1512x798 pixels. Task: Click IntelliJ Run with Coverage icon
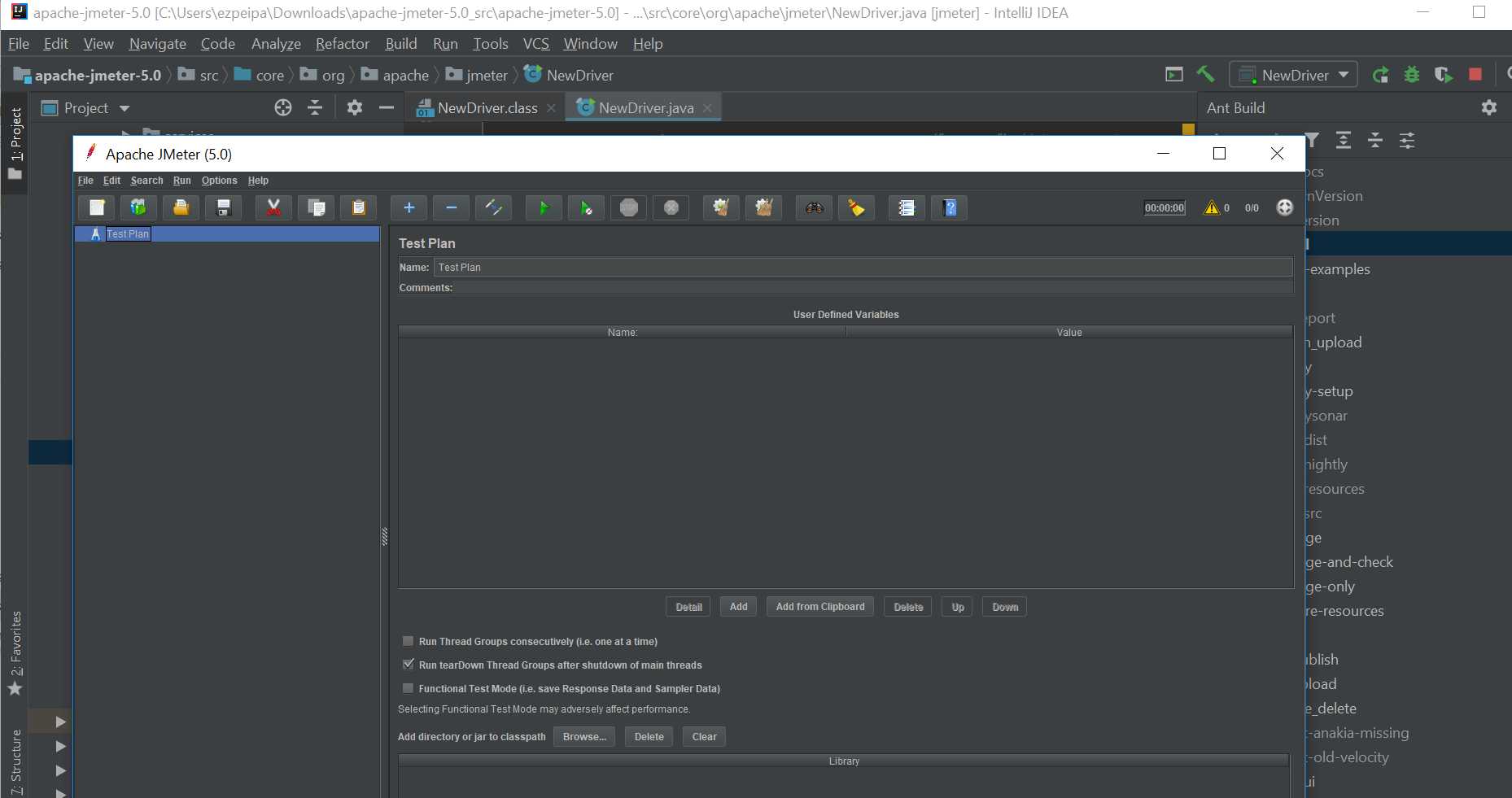[1444, 75]
